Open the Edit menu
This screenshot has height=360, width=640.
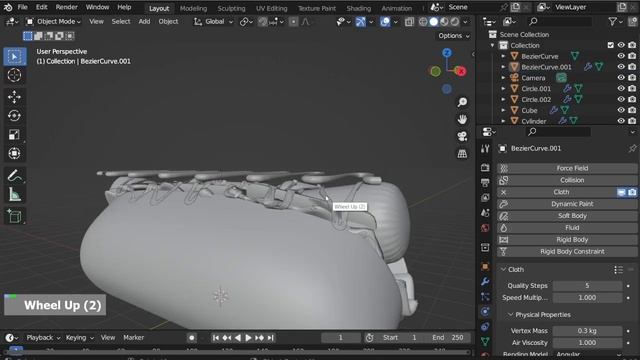[42, 7]
